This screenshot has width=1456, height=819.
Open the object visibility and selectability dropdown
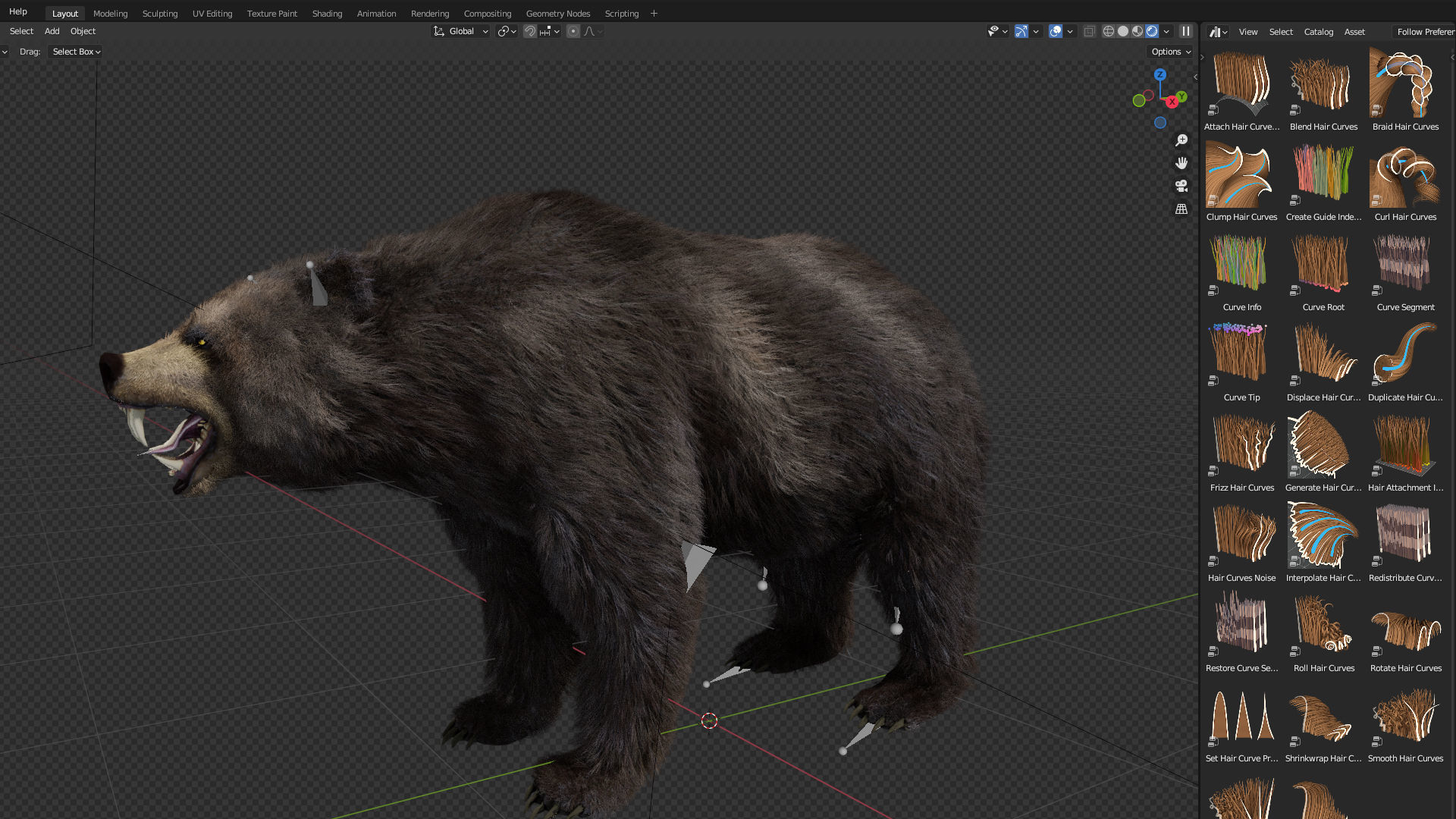coord(997,31)
